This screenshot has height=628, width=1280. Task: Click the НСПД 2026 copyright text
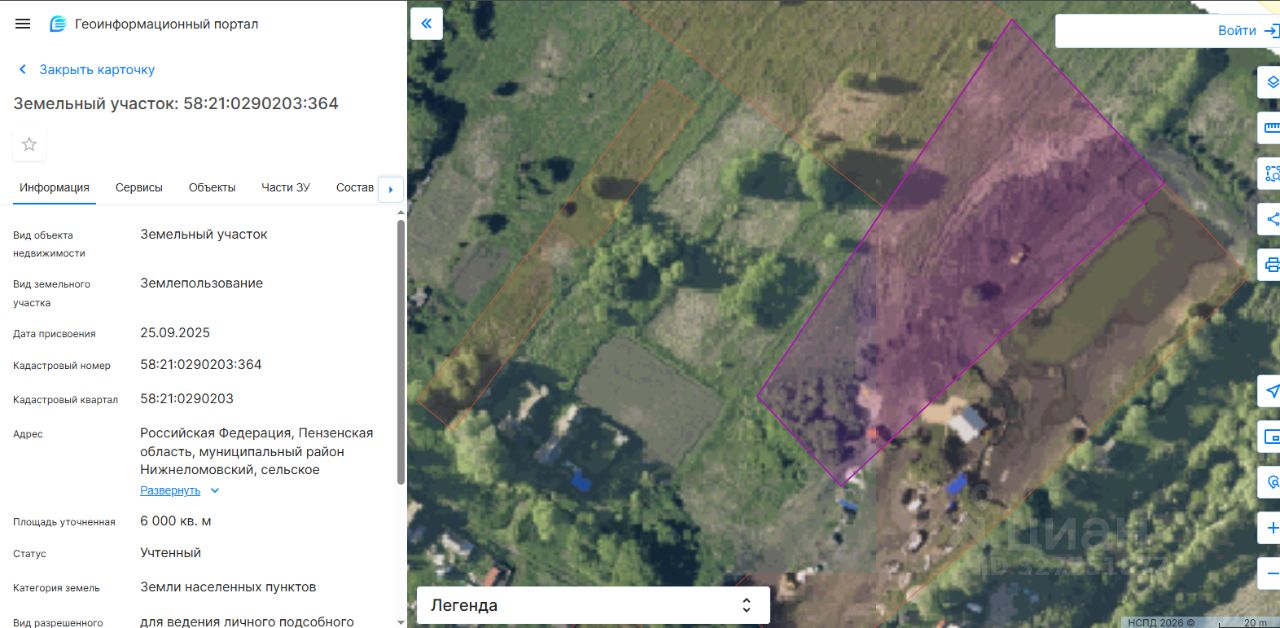[1161, 622]
